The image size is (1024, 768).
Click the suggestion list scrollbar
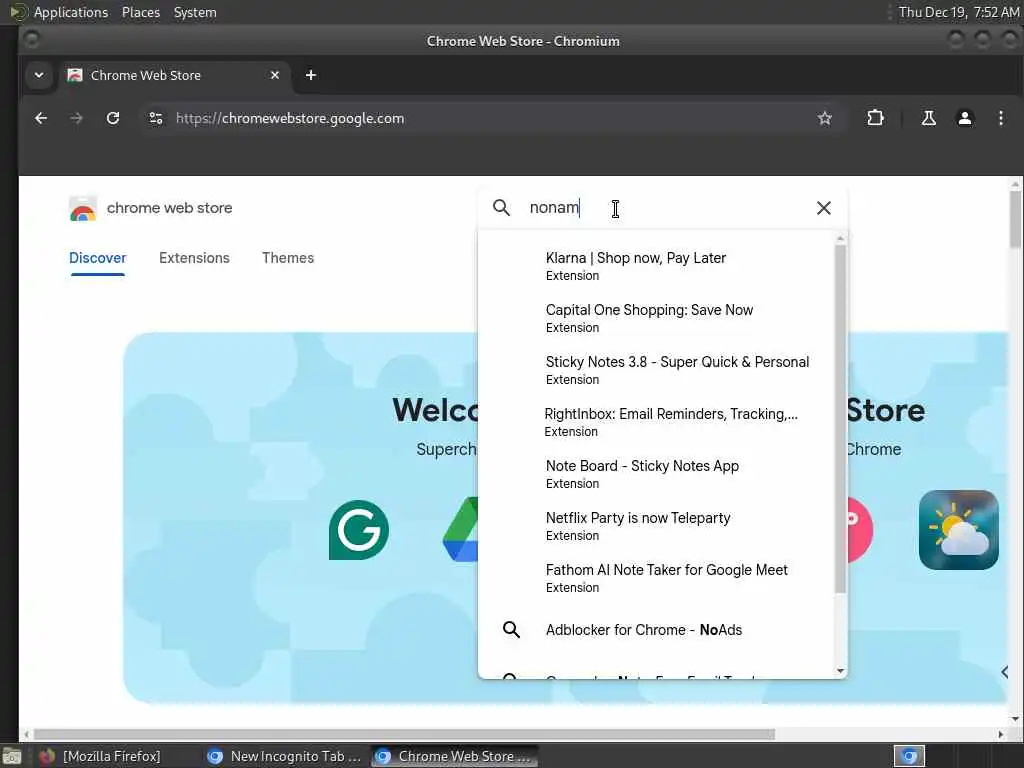coord(840,419)
